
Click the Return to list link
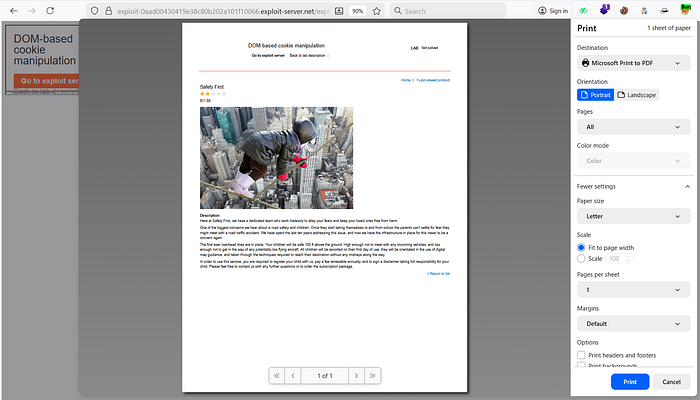(438, 273)
